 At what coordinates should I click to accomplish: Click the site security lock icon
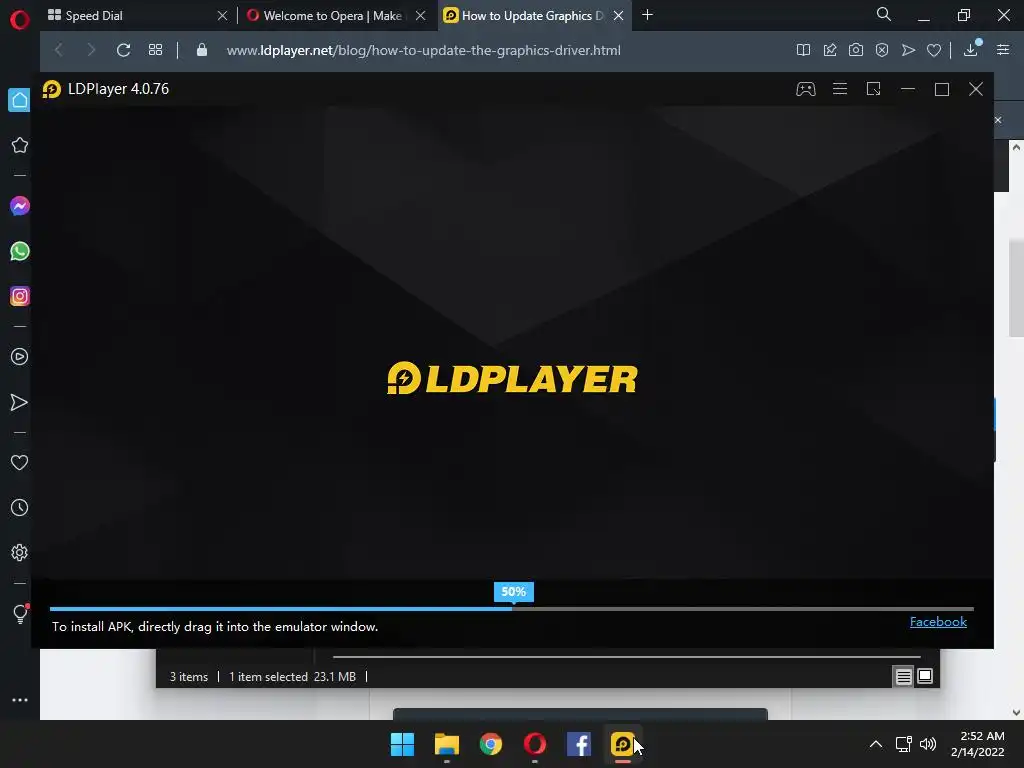pos(202,50)
